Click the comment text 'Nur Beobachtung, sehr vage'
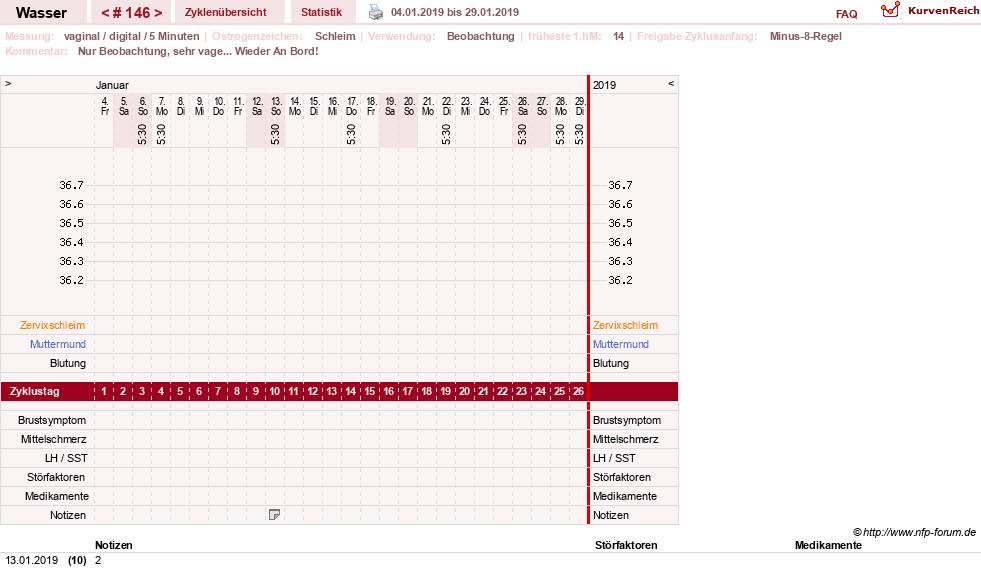The height and width of the screenshot is (584, 981). 151,51
